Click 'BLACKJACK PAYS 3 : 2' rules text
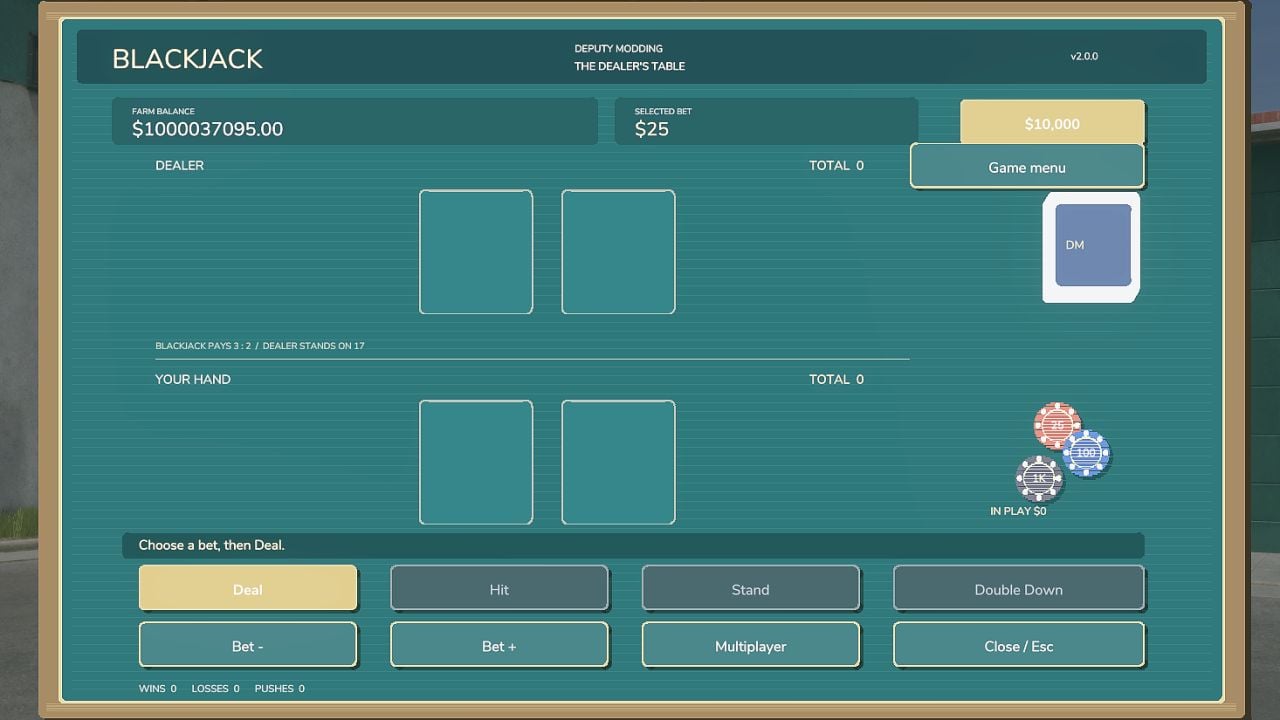 click(203, 346)
